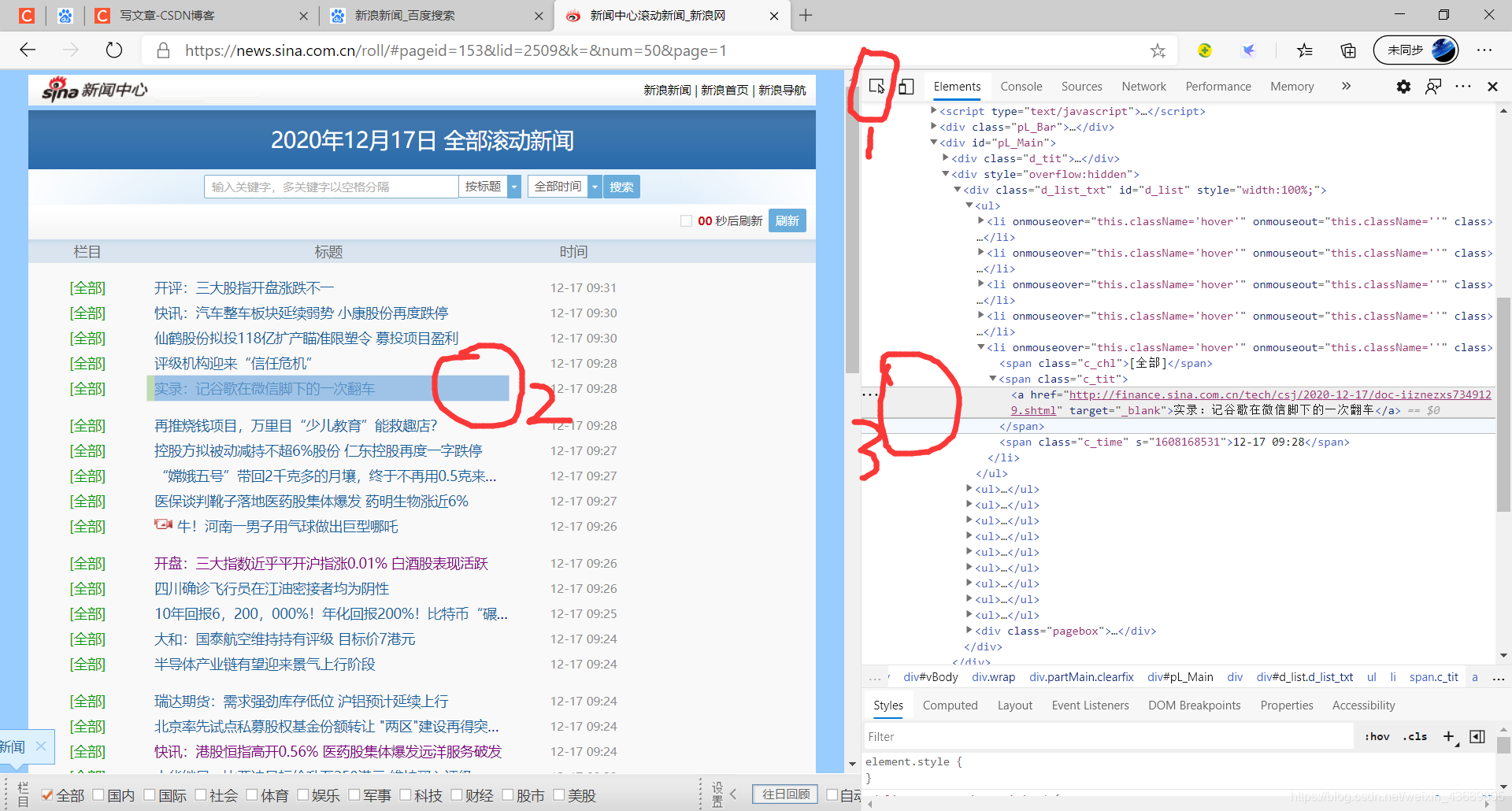Toggle the computed styles sidebar icon
Viewport: 1512px width, 811px height.
1477,737
